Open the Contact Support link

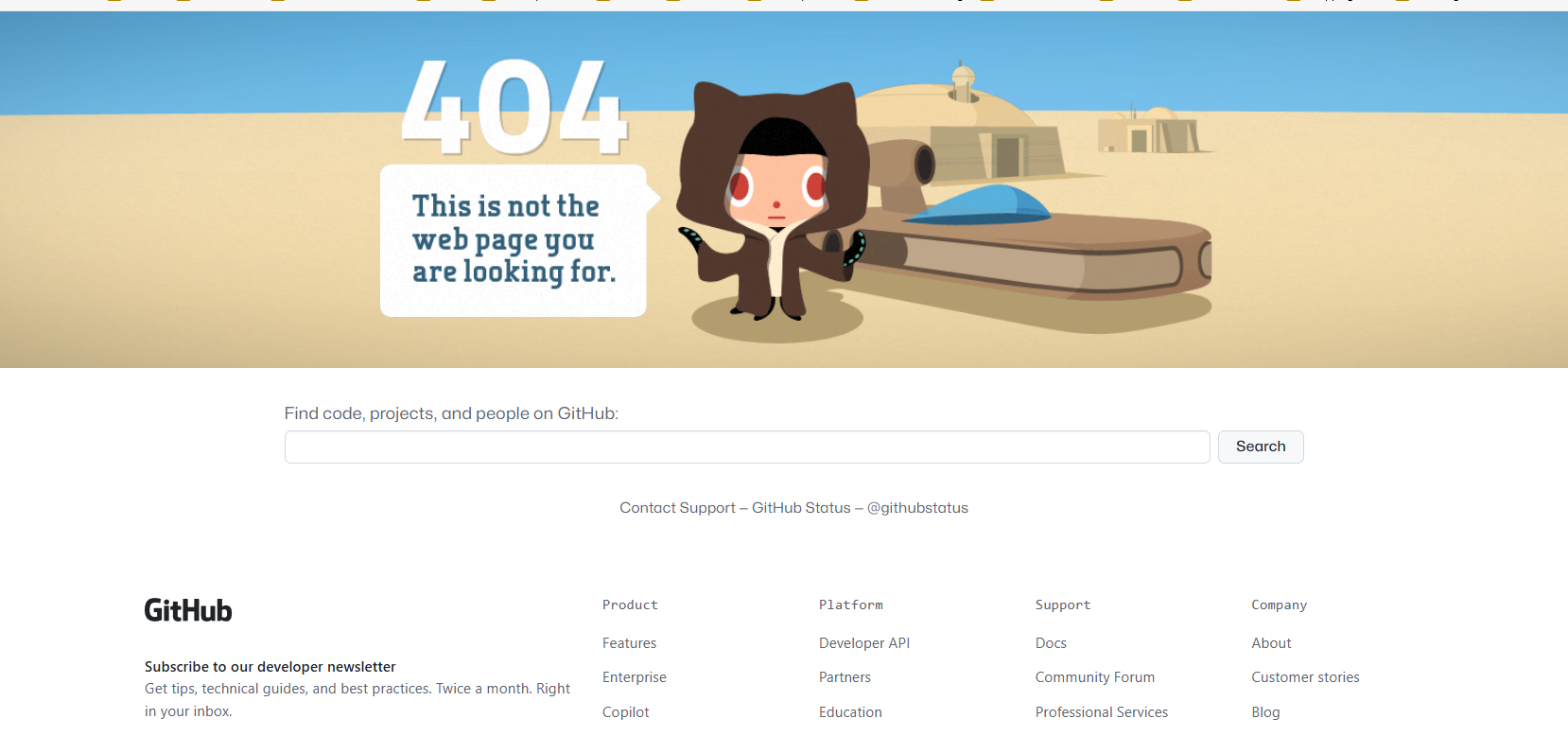coord(677,508)
